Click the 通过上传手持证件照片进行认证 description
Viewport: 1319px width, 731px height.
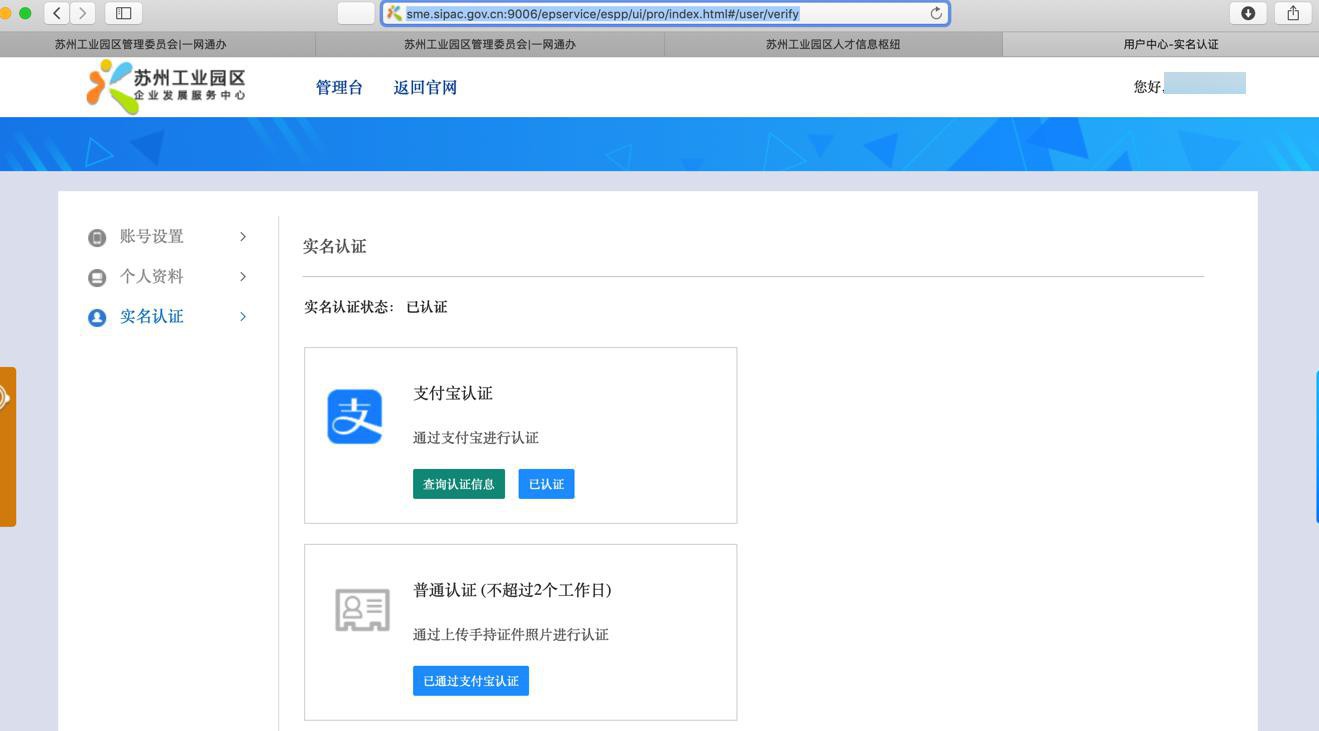[x=511, y=635]
